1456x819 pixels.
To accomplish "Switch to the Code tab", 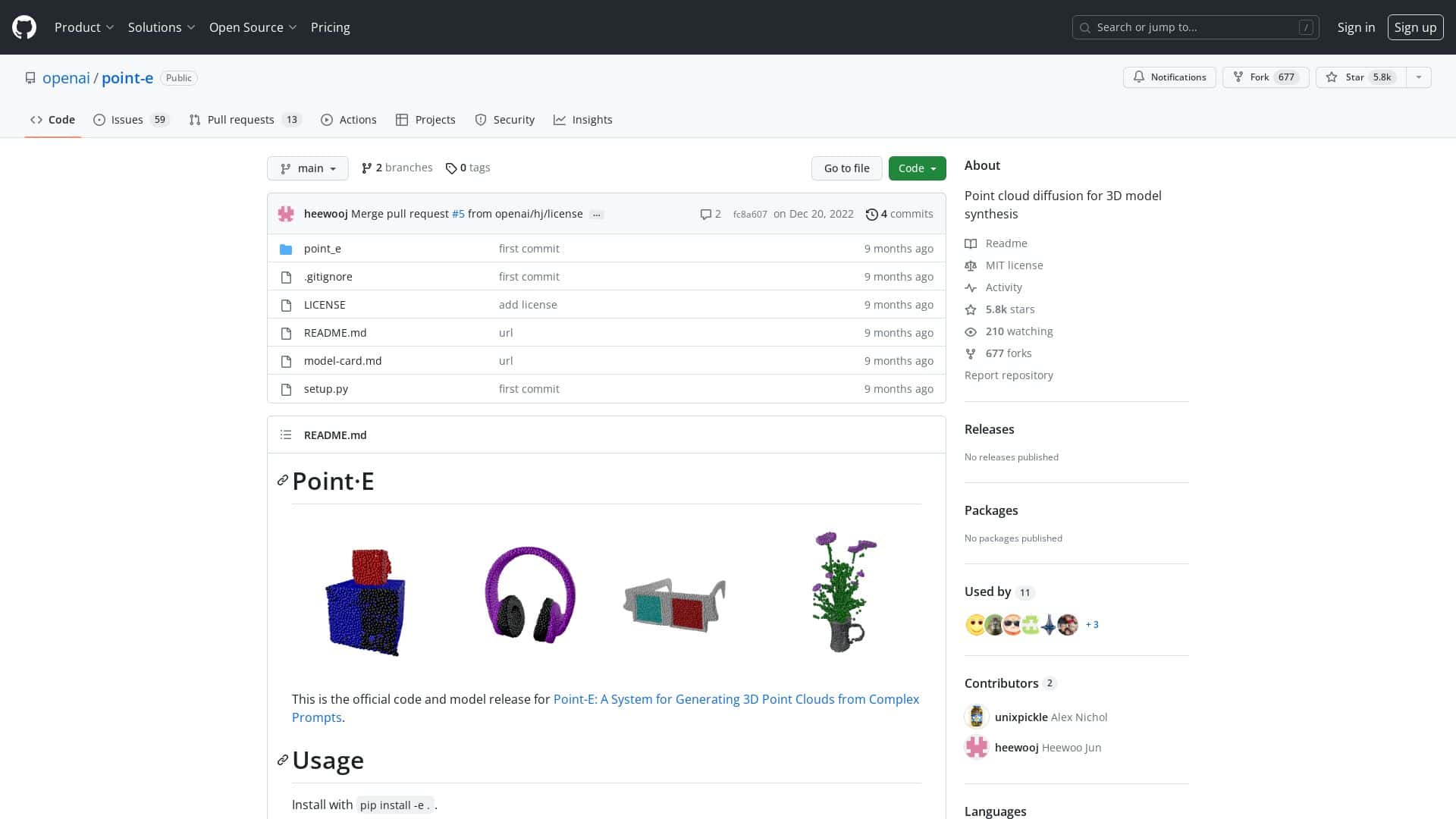I will (x=53, y=120).
